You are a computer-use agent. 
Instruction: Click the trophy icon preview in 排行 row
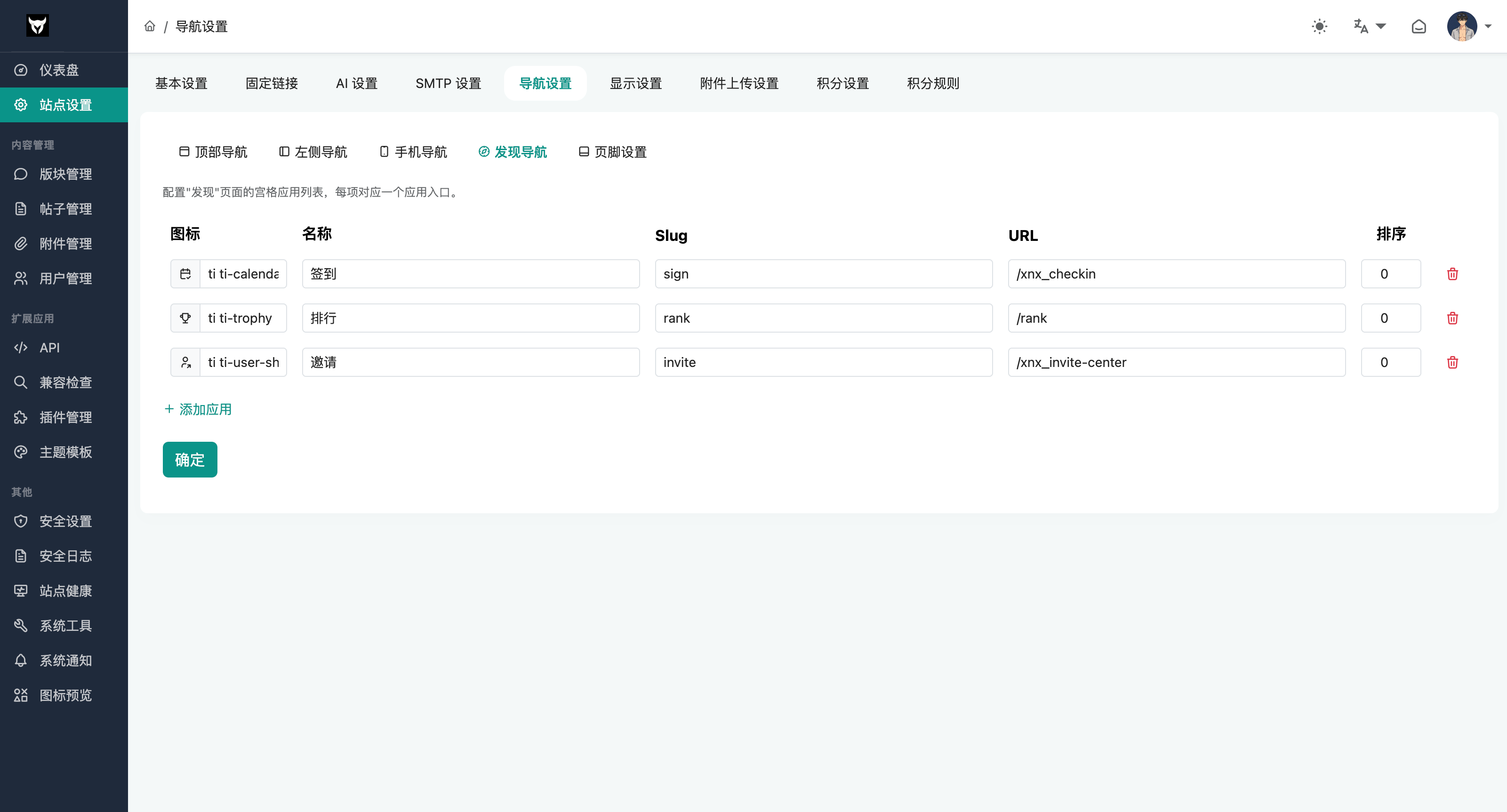tap(185, 318)
